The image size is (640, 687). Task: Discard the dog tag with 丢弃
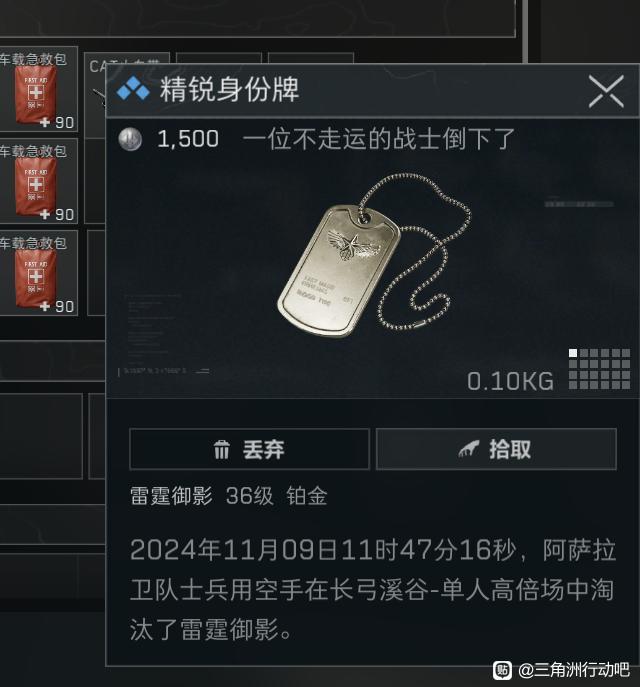[249, 450]
